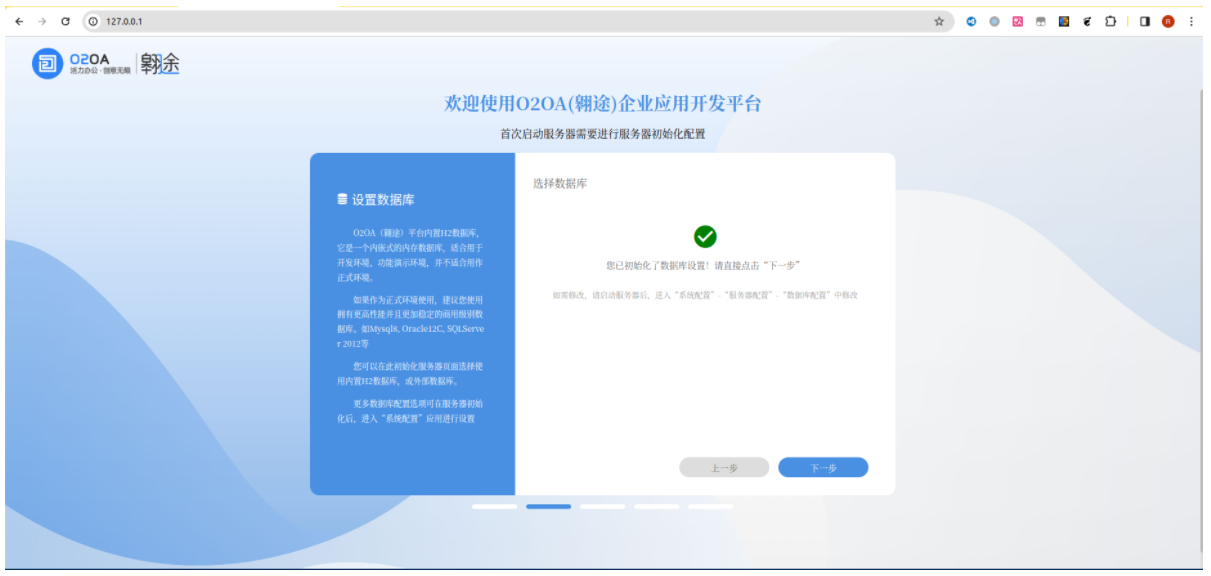Click the browser back arrow
The width and height of the screenshot is (1211, 576).
coord(19,21)
